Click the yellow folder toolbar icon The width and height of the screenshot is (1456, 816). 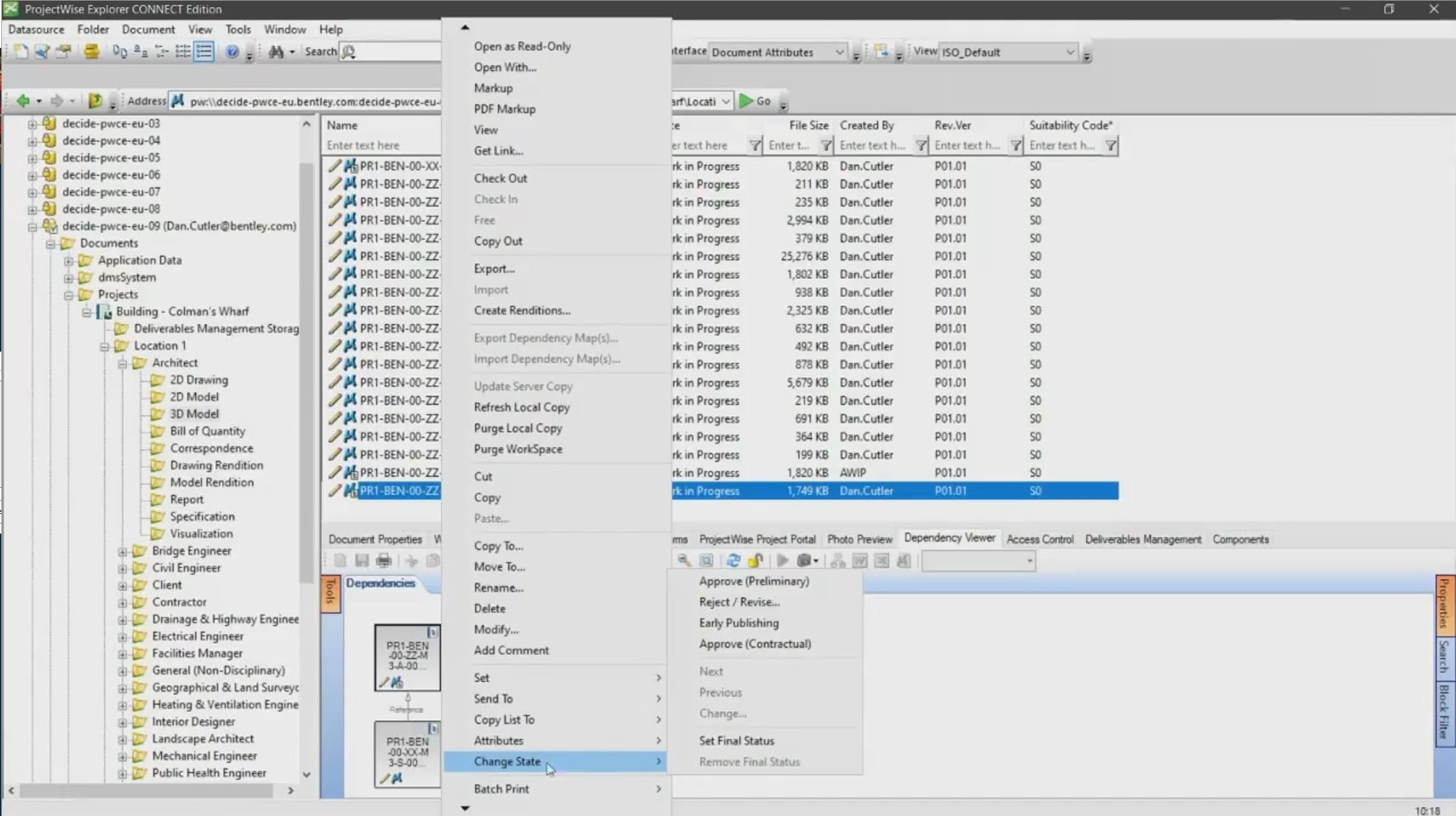[91, 52]
